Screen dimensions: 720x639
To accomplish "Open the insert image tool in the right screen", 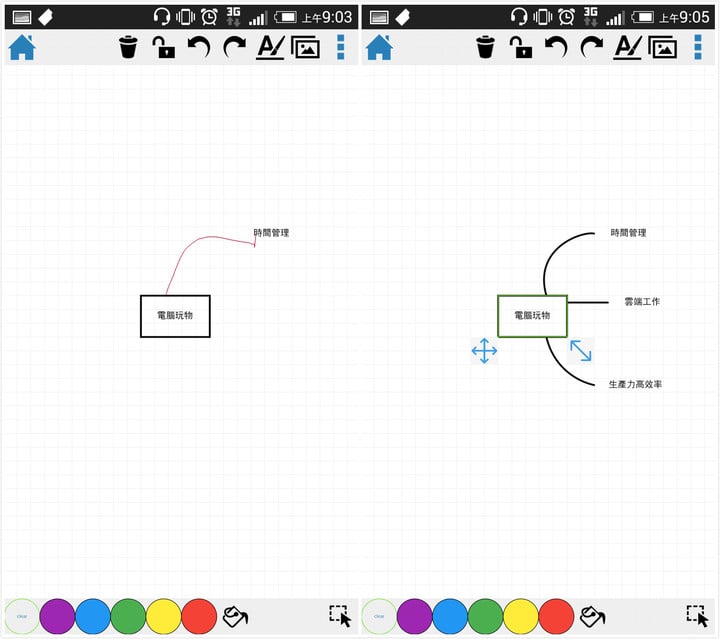I will point(662,47).
